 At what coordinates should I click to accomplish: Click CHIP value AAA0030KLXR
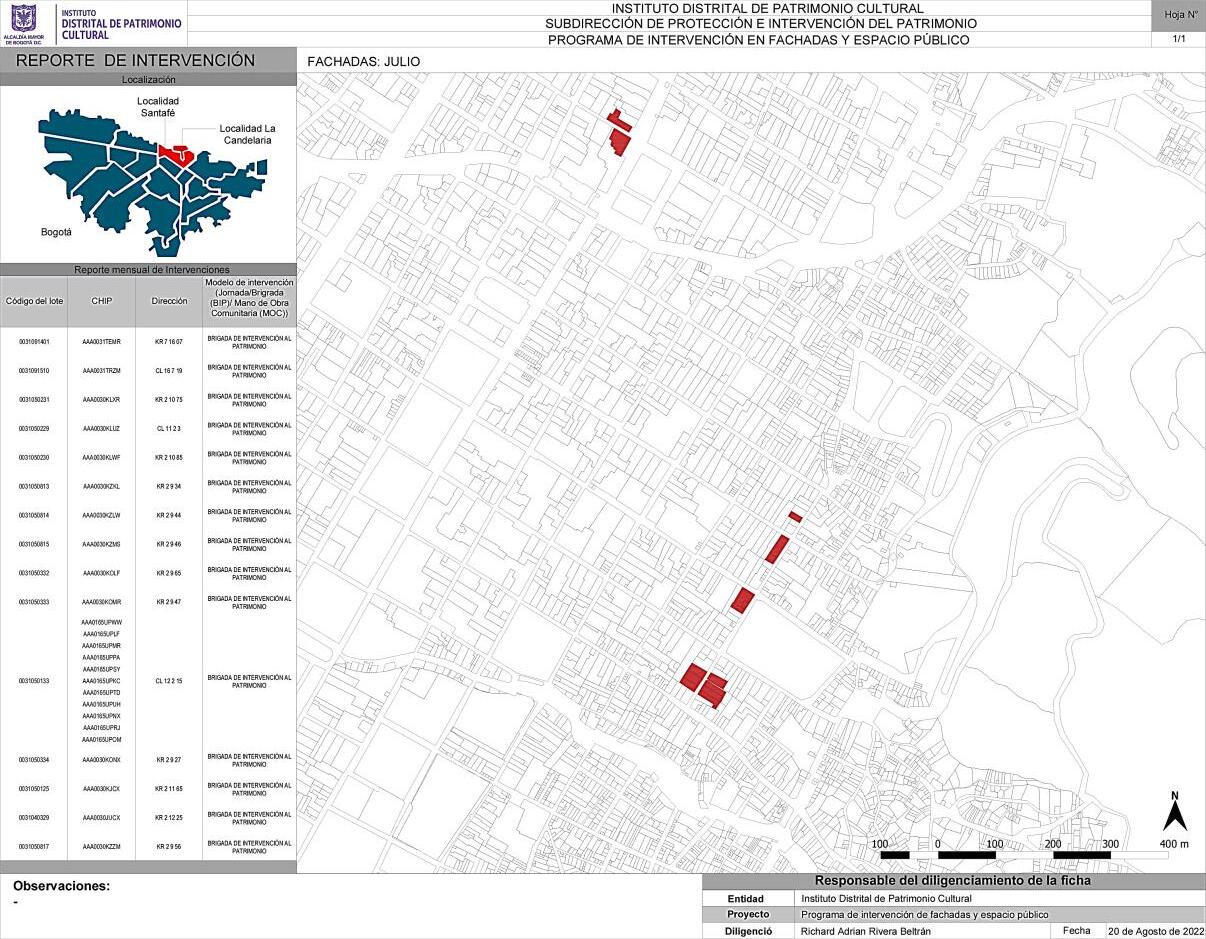(x=101, y=400)
